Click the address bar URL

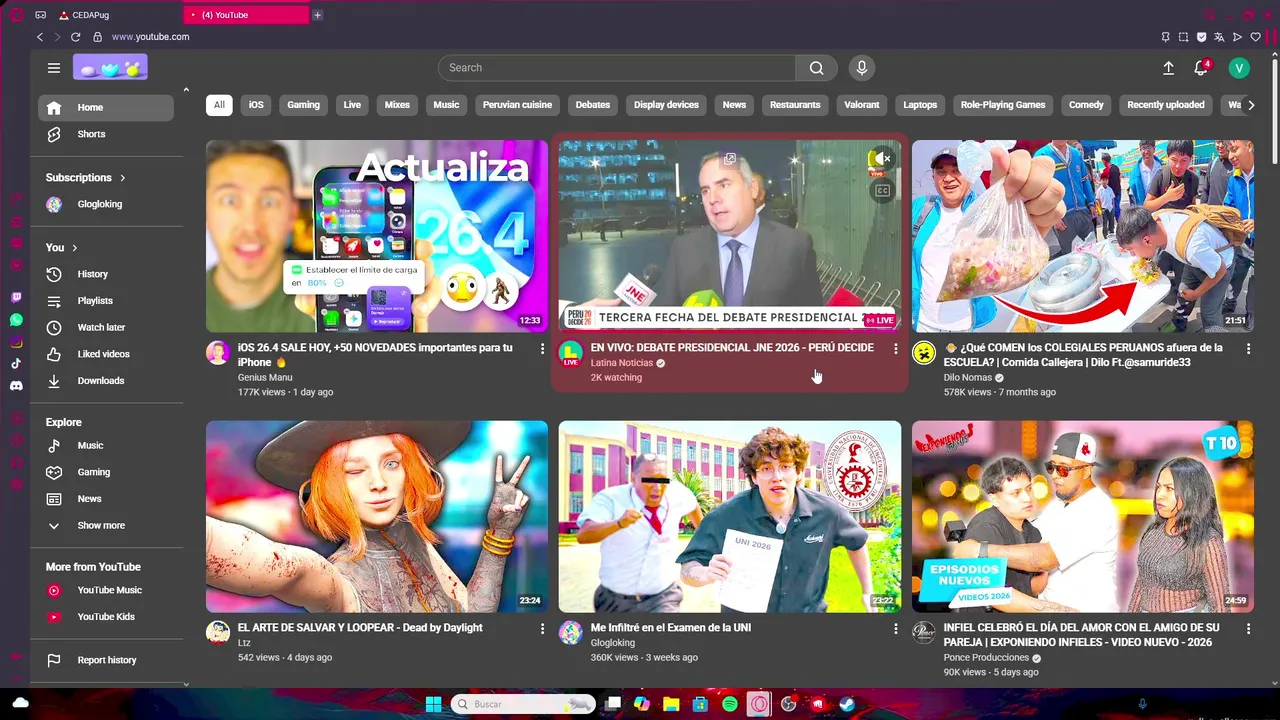[x=150, y=37]
